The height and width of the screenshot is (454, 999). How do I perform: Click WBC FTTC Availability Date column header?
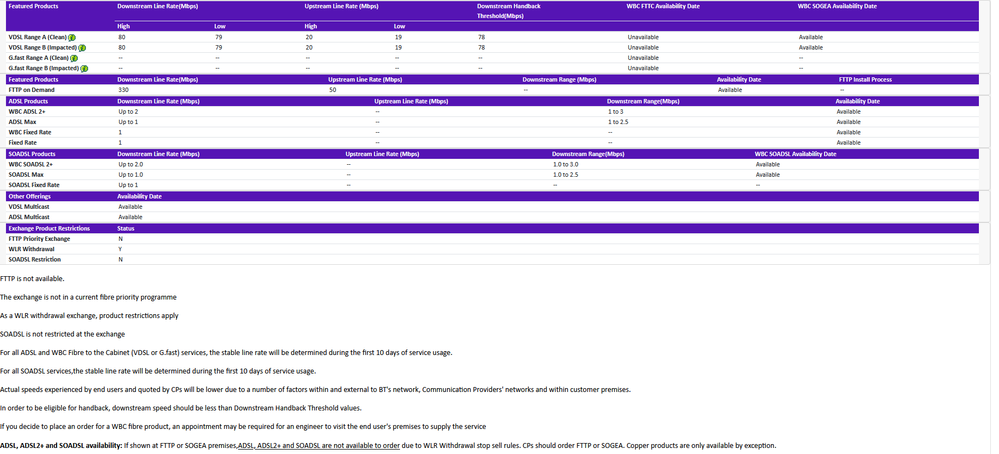(663, 6)
